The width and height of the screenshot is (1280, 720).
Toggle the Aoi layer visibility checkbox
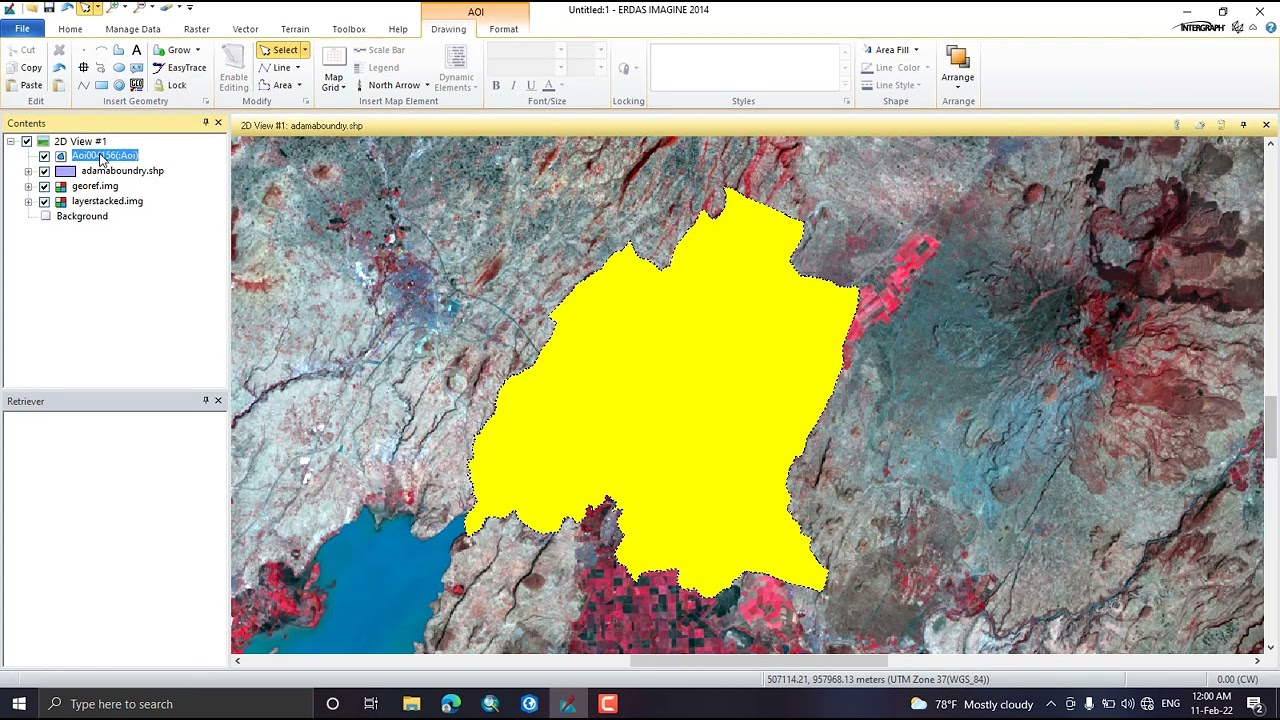pyautogui.click(x=44, y=156)
